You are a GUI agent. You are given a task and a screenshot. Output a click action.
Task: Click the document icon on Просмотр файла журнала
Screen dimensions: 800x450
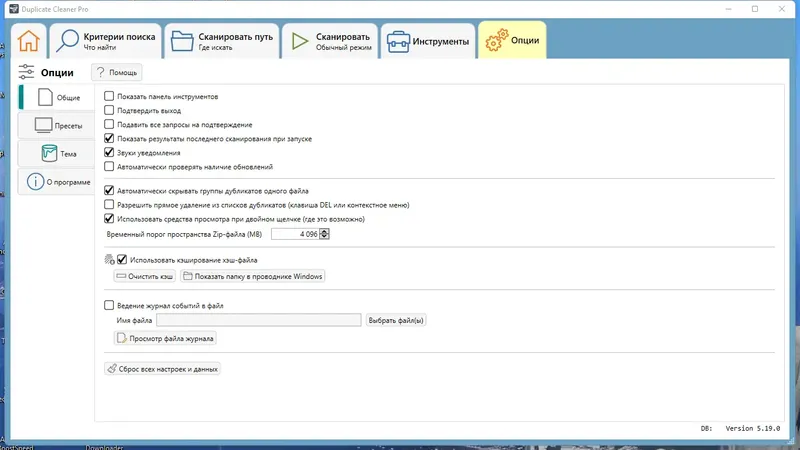[121, 338]
